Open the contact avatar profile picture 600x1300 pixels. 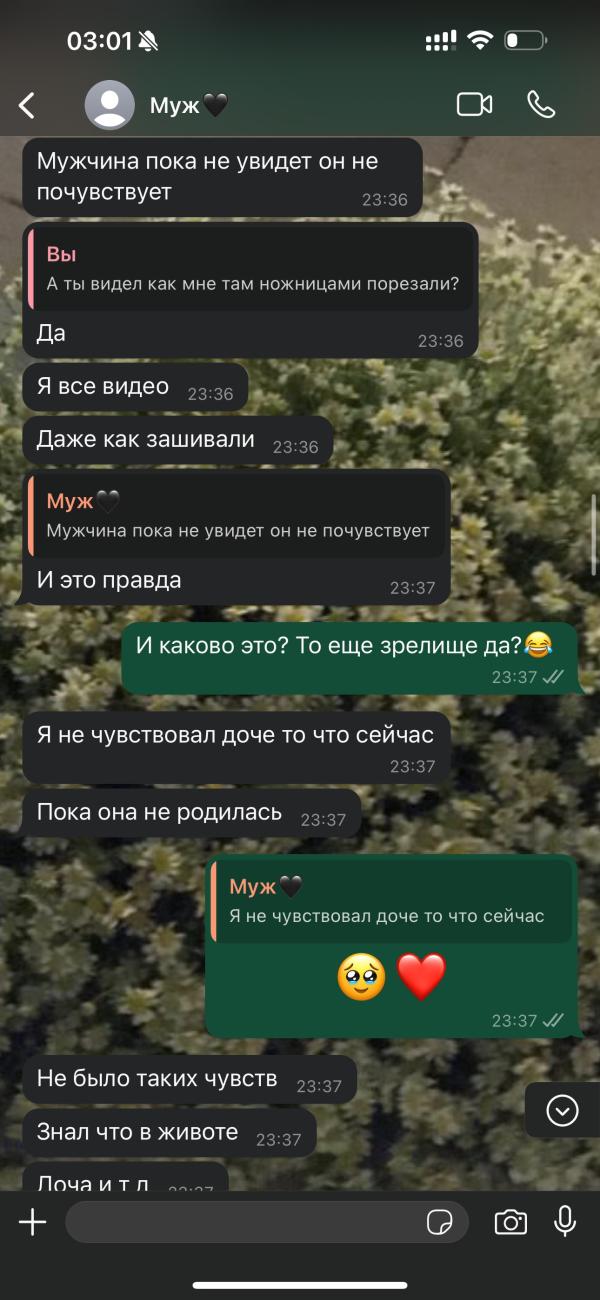(x=110, y=105)
